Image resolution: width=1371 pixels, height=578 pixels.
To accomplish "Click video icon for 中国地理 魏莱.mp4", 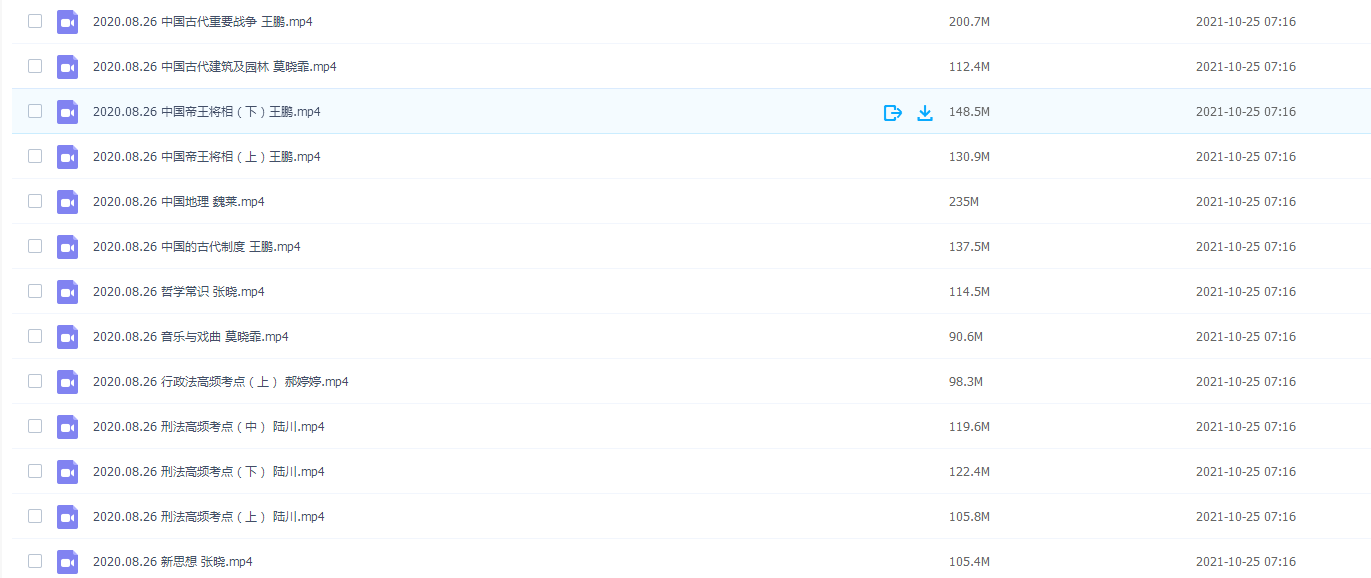I will click(x=67, y=202).
